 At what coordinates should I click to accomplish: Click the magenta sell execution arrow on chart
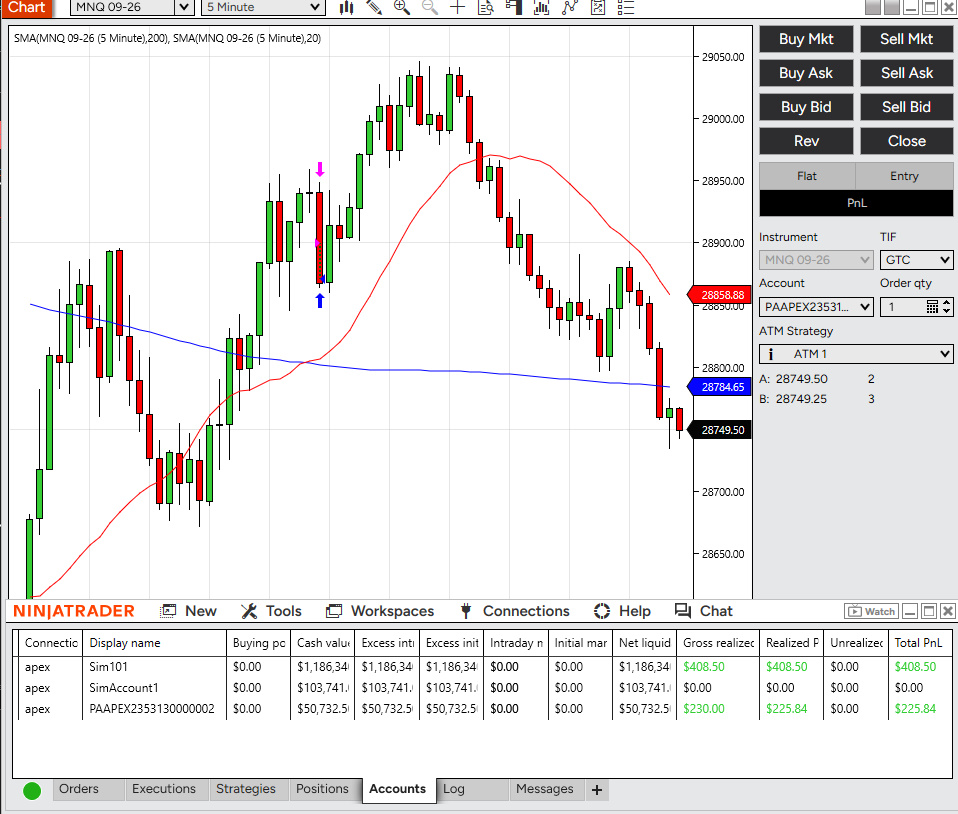320,169
